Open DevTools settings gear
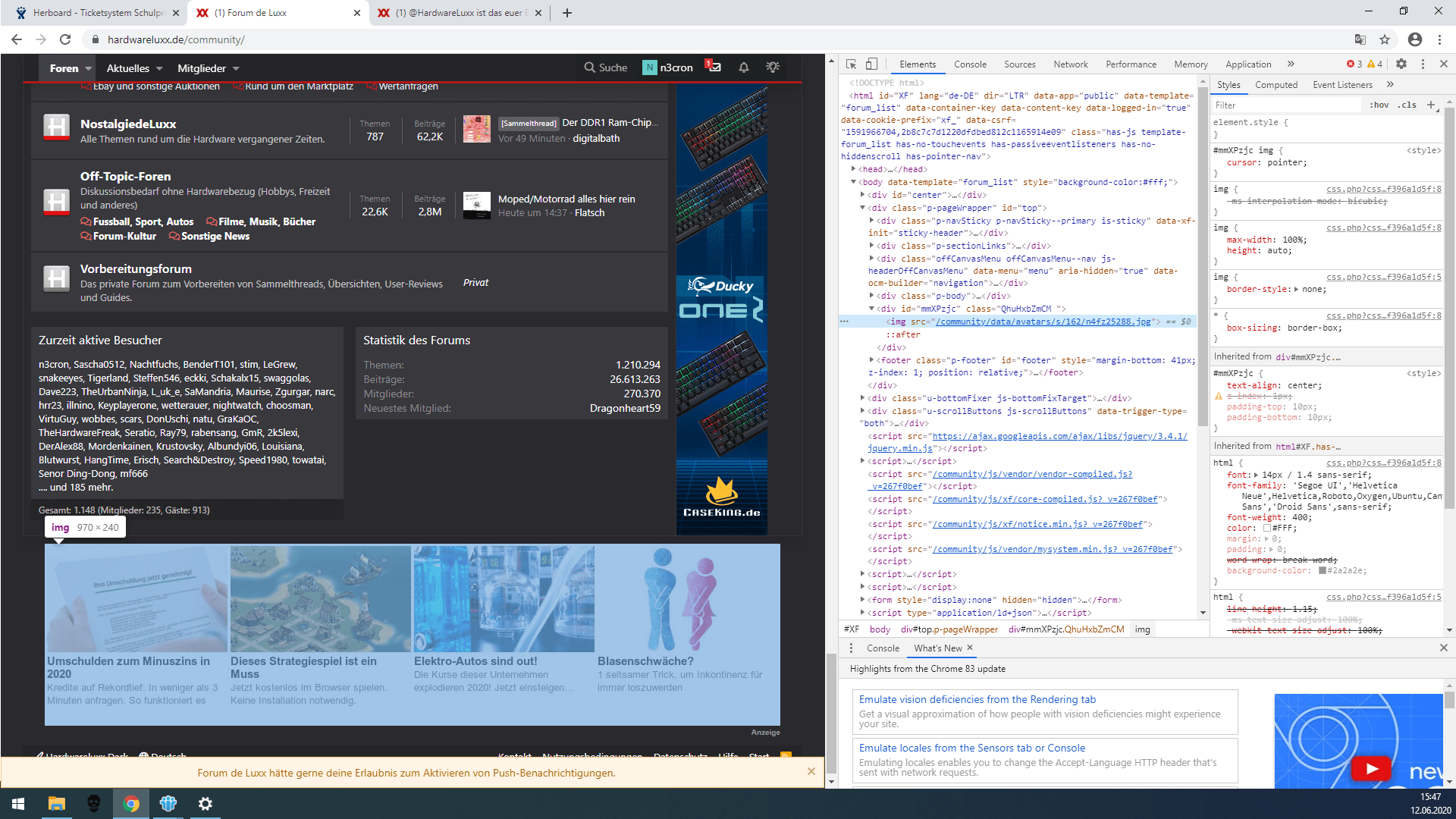 [x=1401, y=64]
